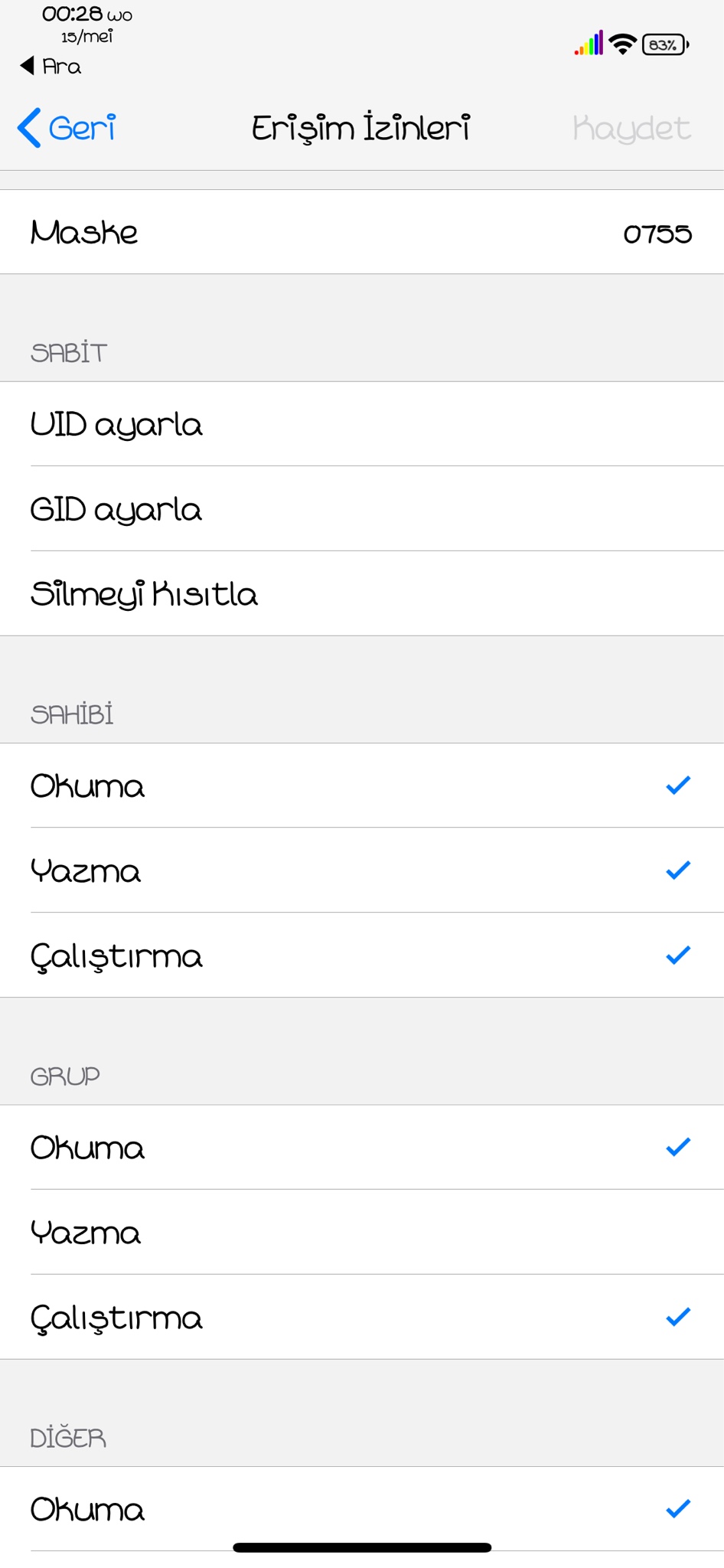This screenshot has height=1568, width=724.
Task: Toggle Silmeyi Kısıtla sticky option
Action: click(x=362, y=594)
